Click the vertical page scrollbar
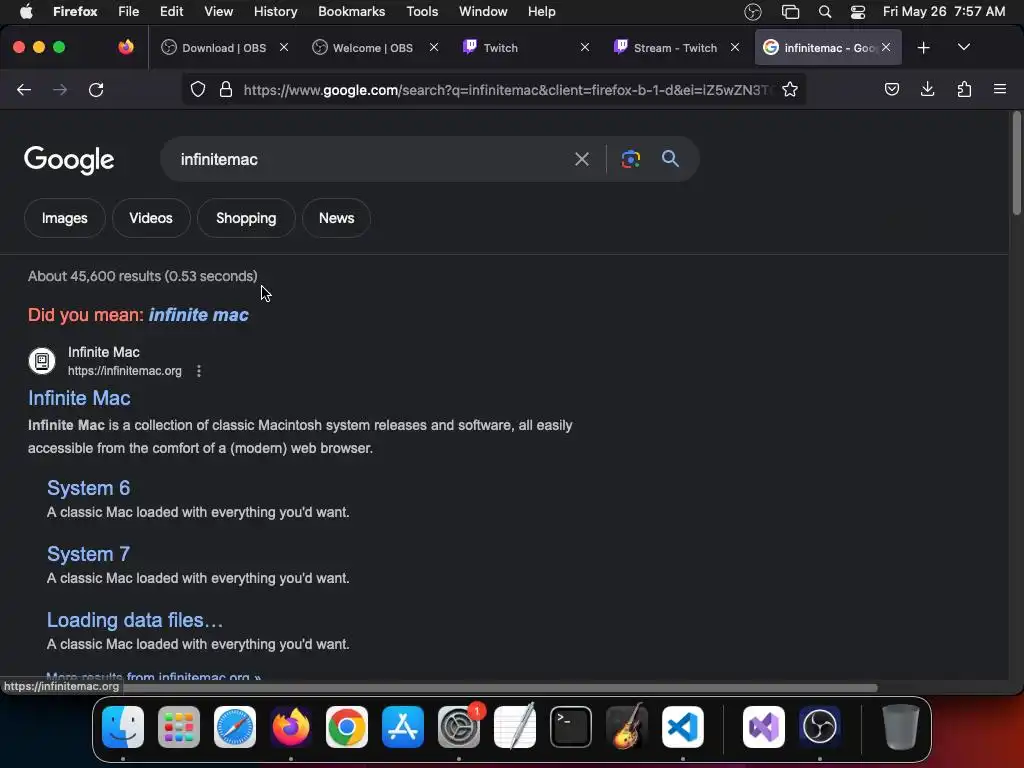 (x=1016, y=163)
